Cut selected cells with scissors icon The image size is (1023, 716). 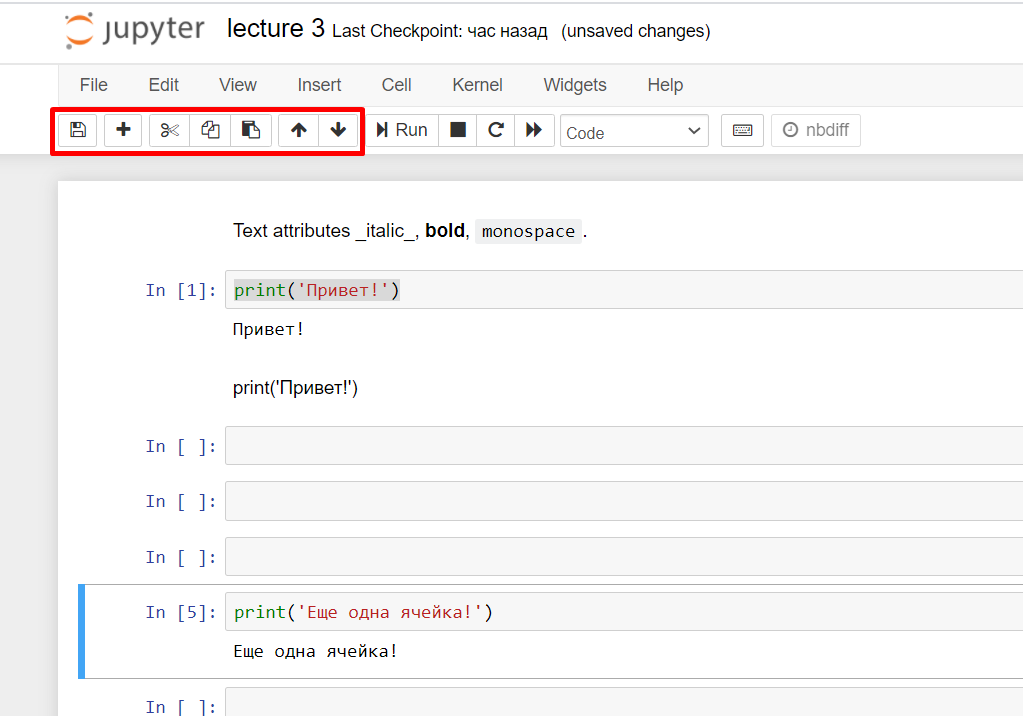170,130
